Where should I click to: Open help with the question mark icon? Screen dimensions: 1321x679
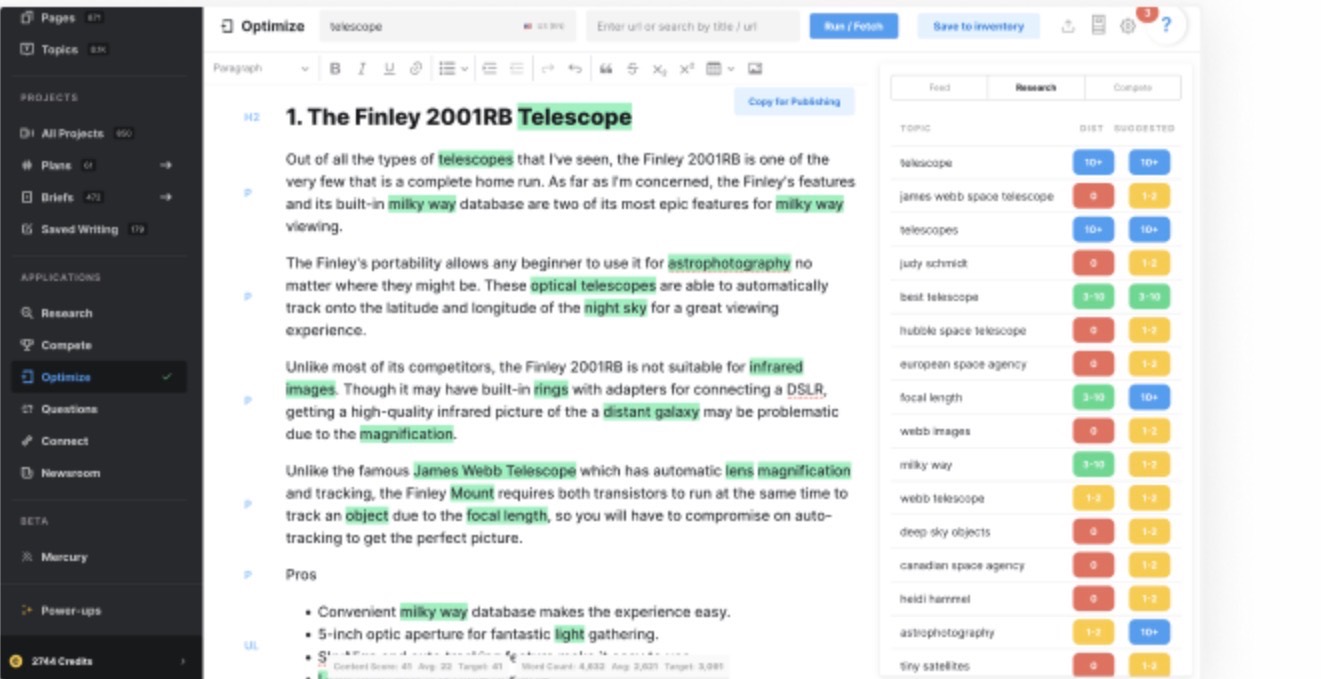pyautogui.click(x=1165, y=27)
